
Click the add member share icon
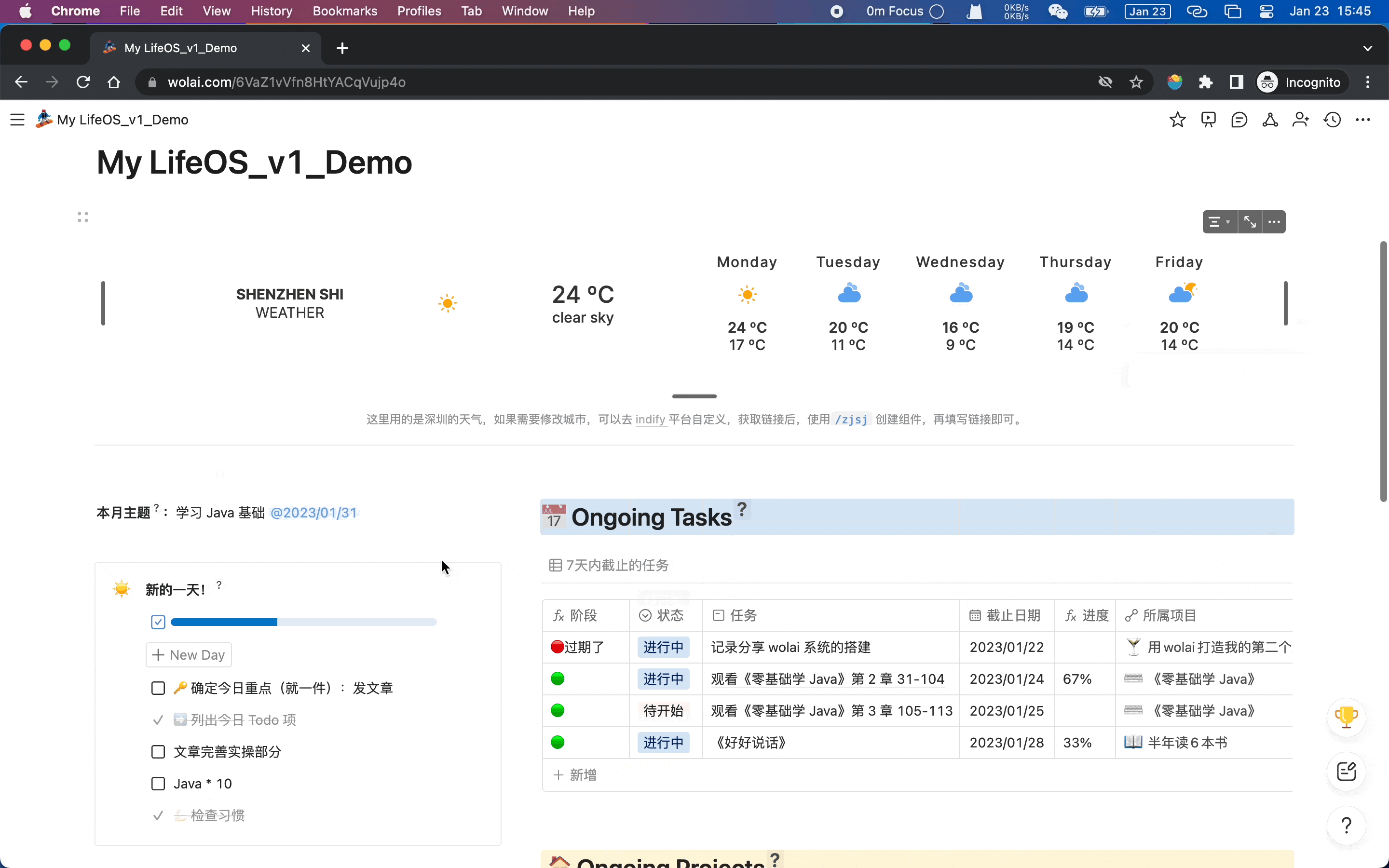(x=1301, y=120)
